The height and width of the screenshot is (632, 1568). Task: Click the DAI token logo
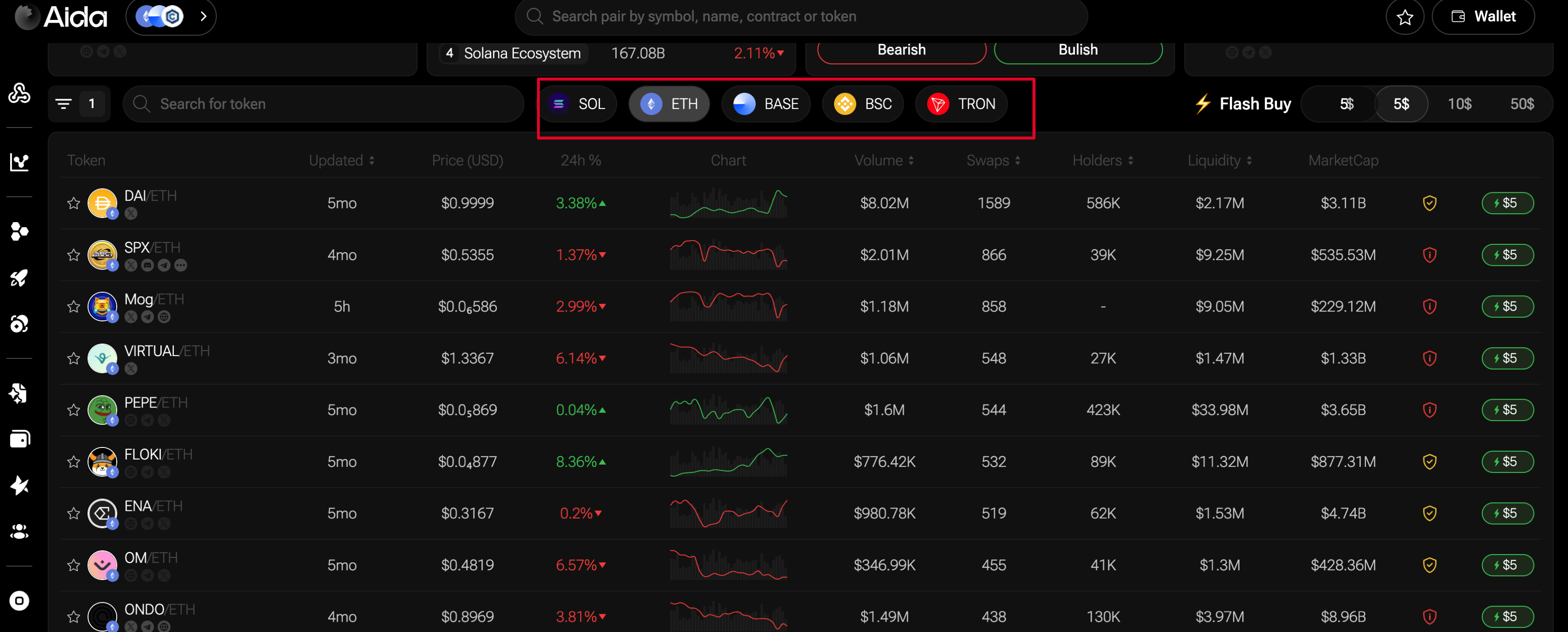point(102,203)
